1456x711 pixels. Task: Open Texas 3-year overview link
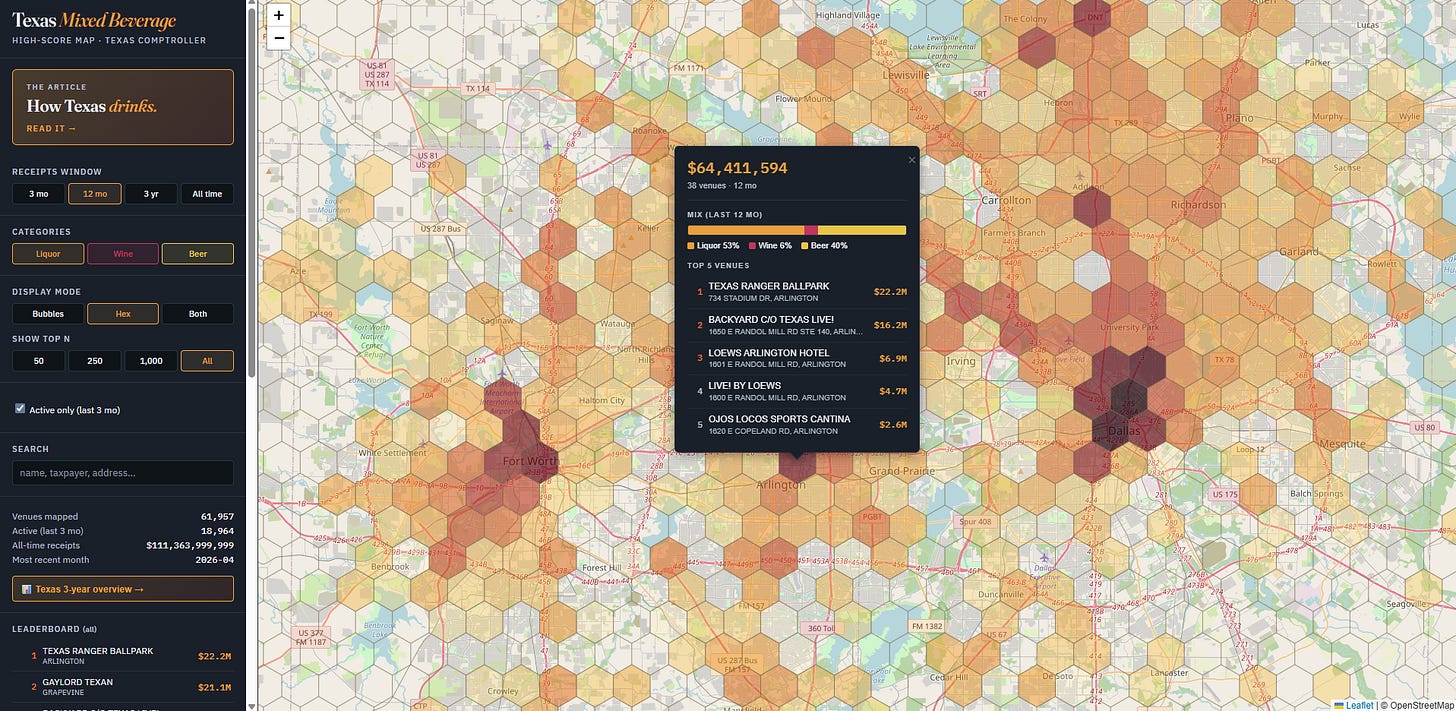(x=123, y=589)
